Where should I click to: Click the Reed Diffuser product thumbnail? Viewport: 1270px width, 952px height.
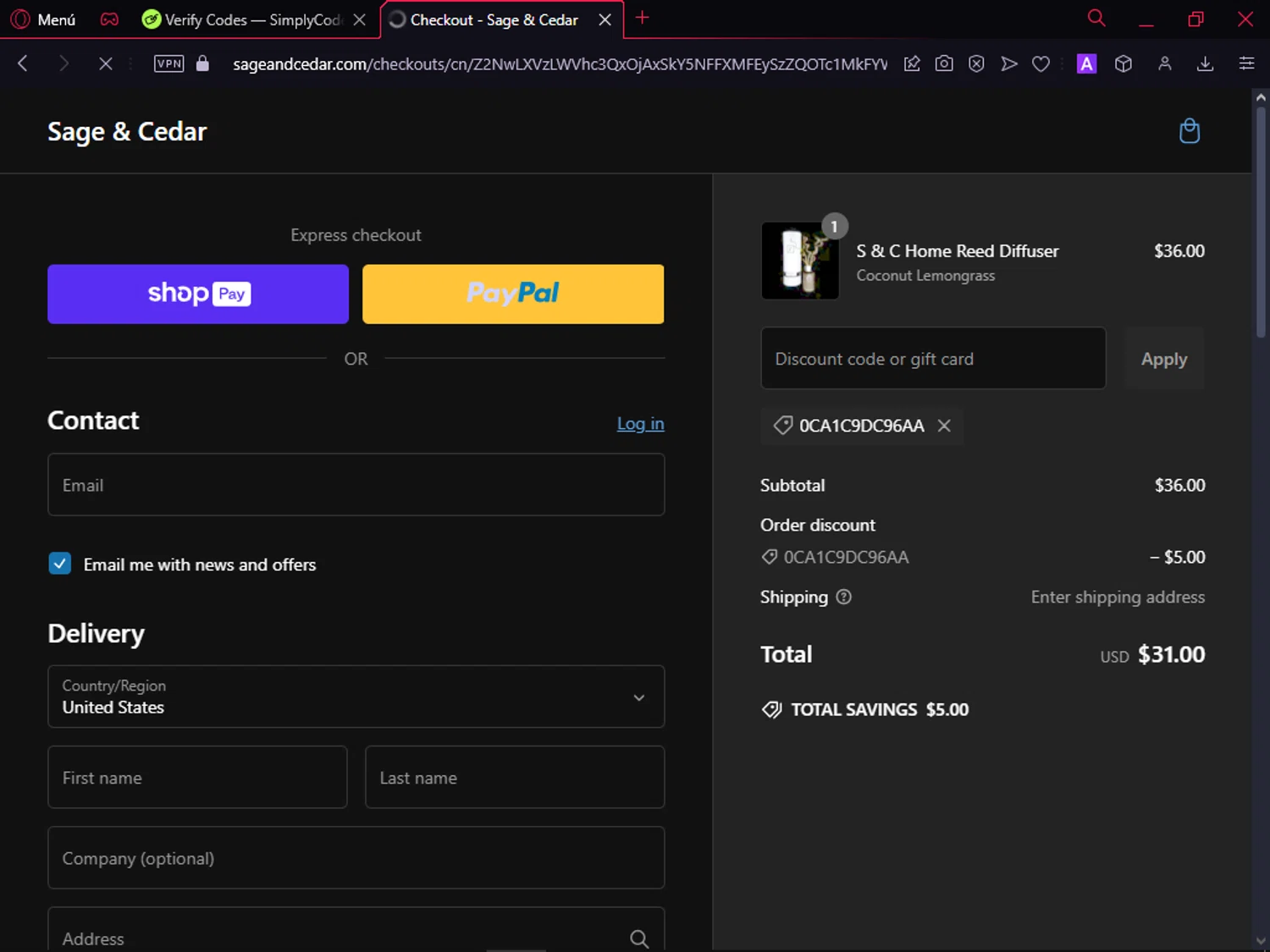pos(800,261)
